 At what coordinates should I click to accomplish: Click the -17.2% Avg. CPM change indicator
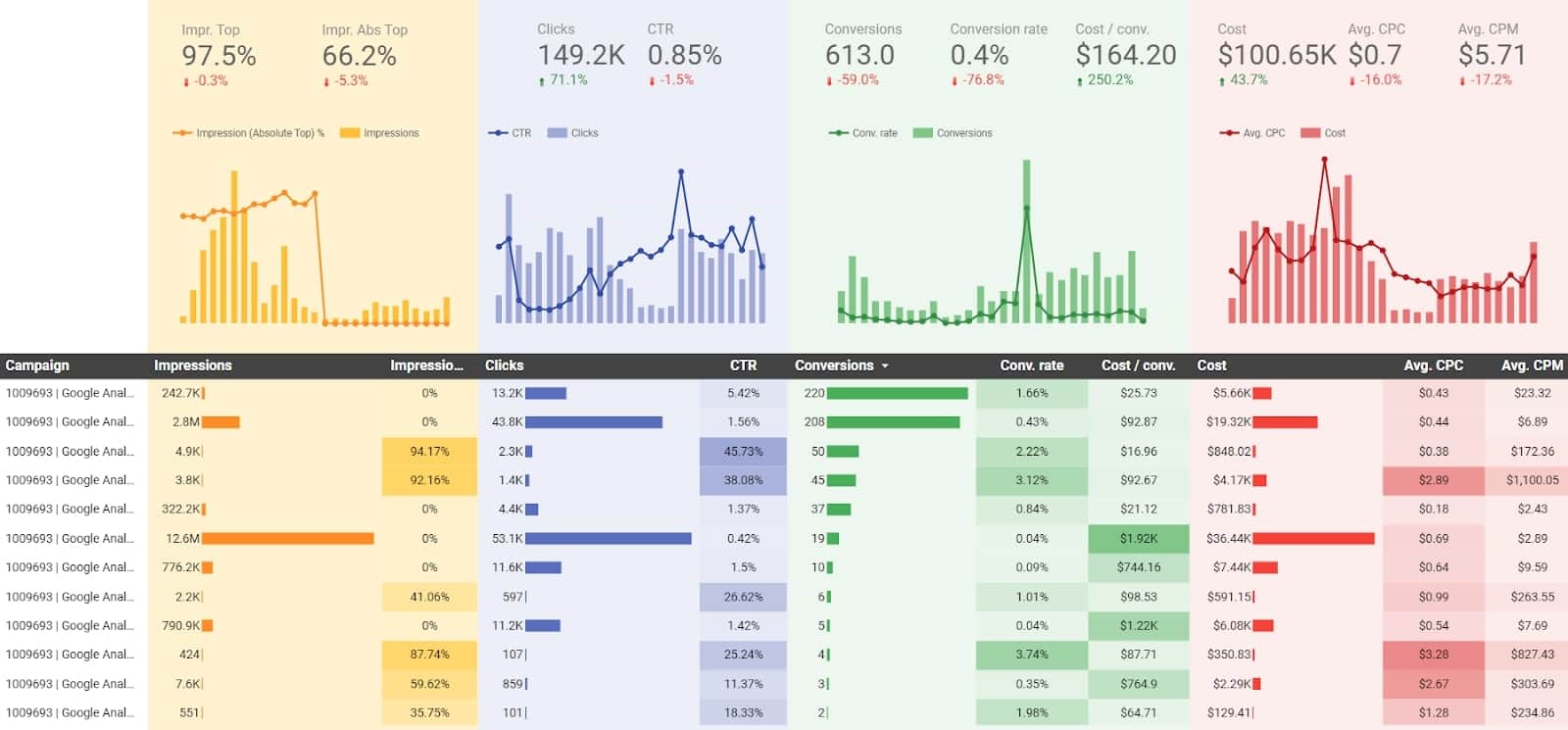(1485, 80)
